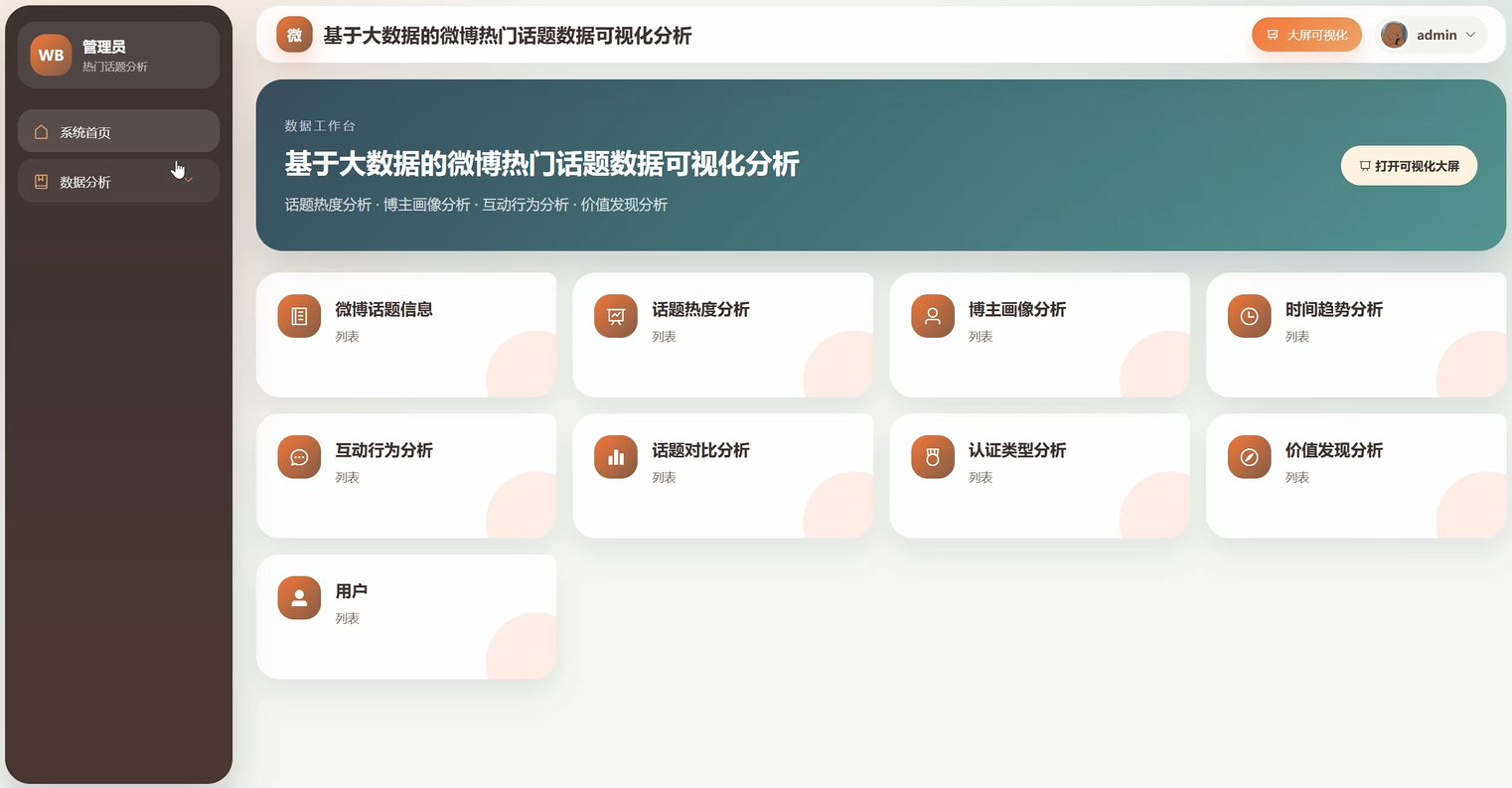Click the large banner heading text
Image resolution: width=1512 pixels, height=788 pixels.
click(542, 163)
